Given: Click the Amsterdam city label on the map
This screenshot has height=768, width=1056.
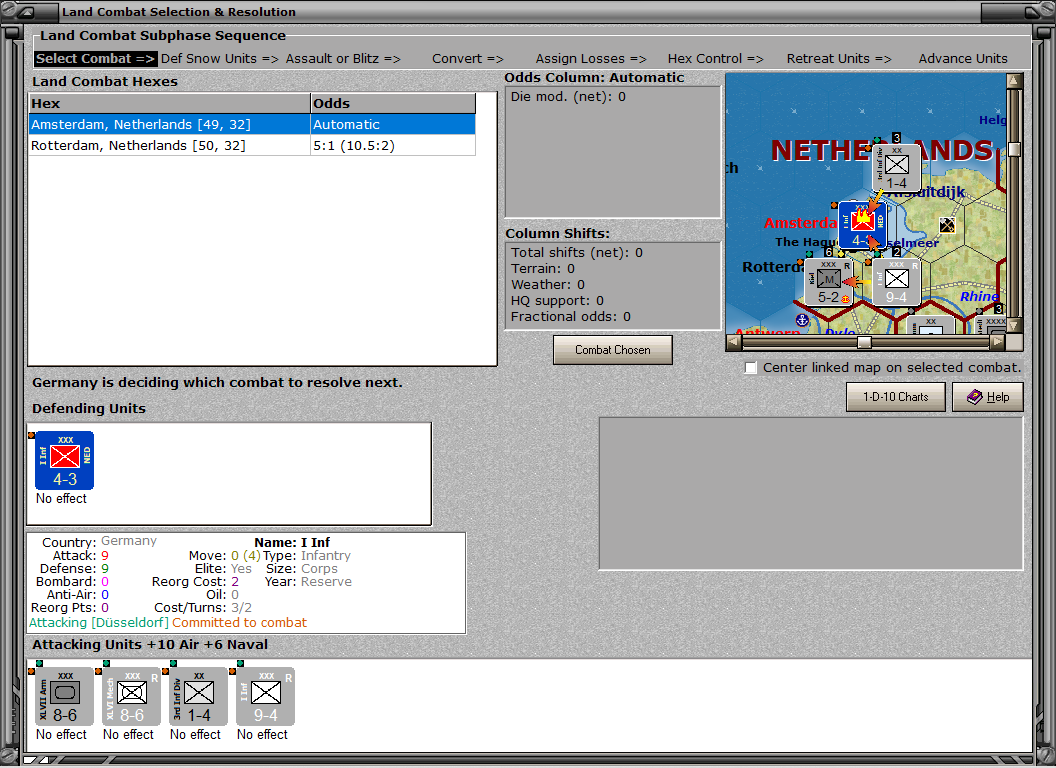Looking at the screenshot, I should coord(801,223).
